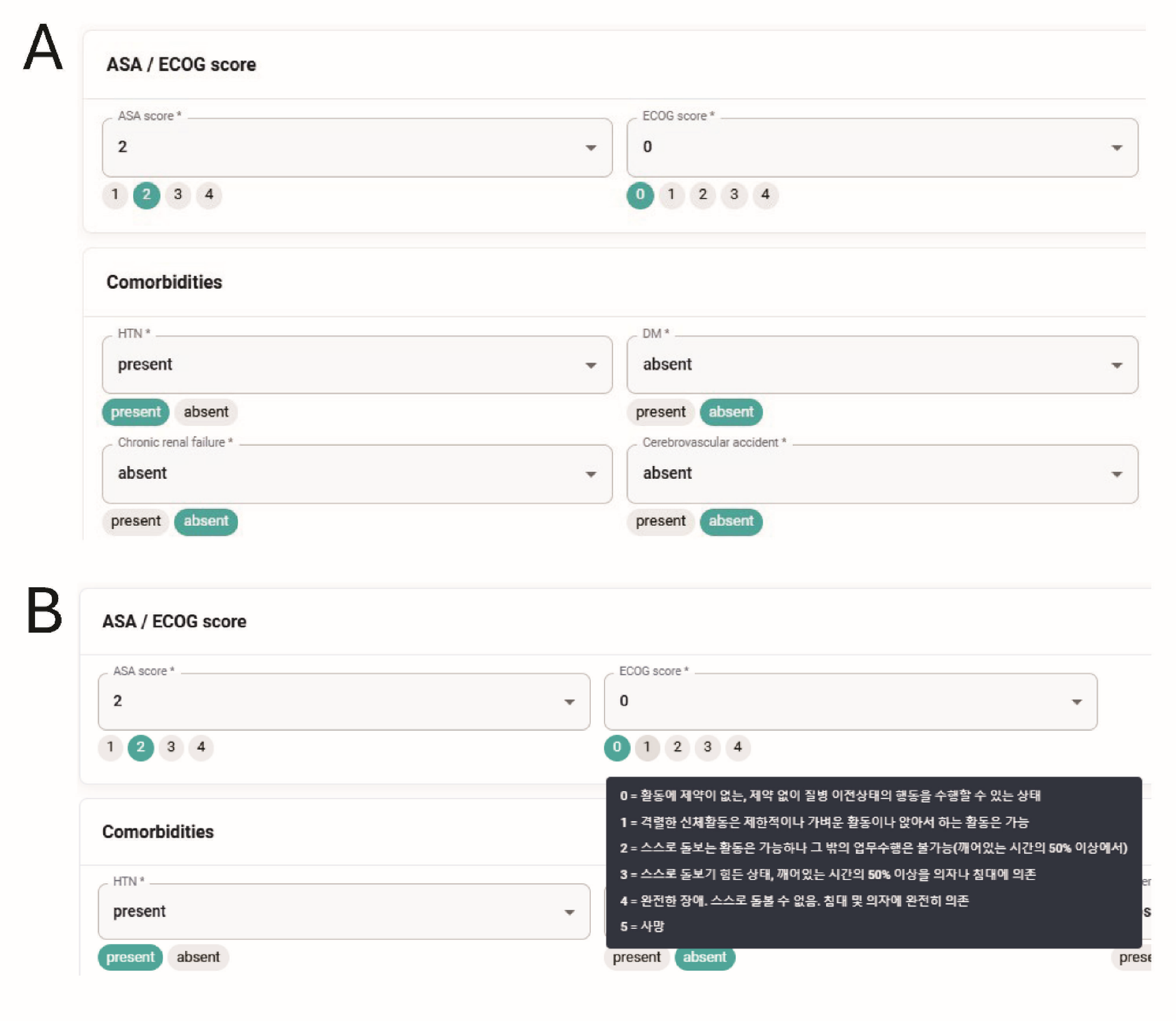Click ECOG score dropdown arrow in panel A

click(x=1116, y=148)
